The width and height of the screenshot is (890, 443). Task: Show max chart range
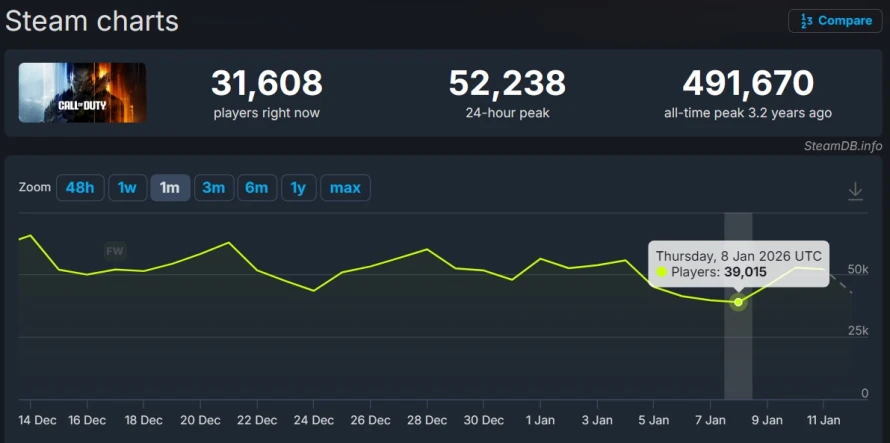345,187
